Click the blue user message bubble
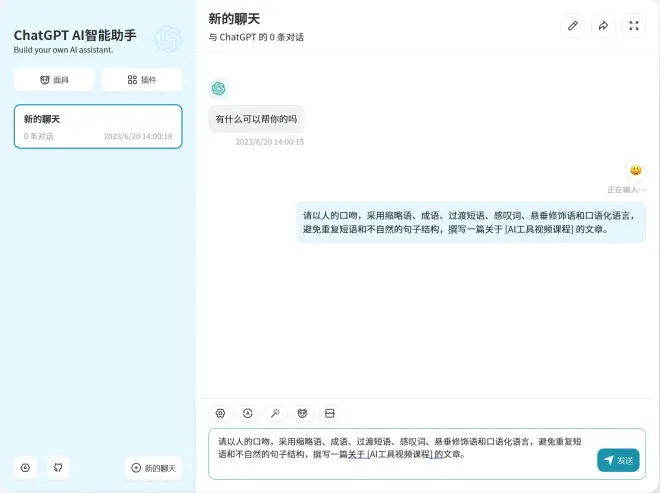This screenshot has height=493, width=660. click(471, 222)
